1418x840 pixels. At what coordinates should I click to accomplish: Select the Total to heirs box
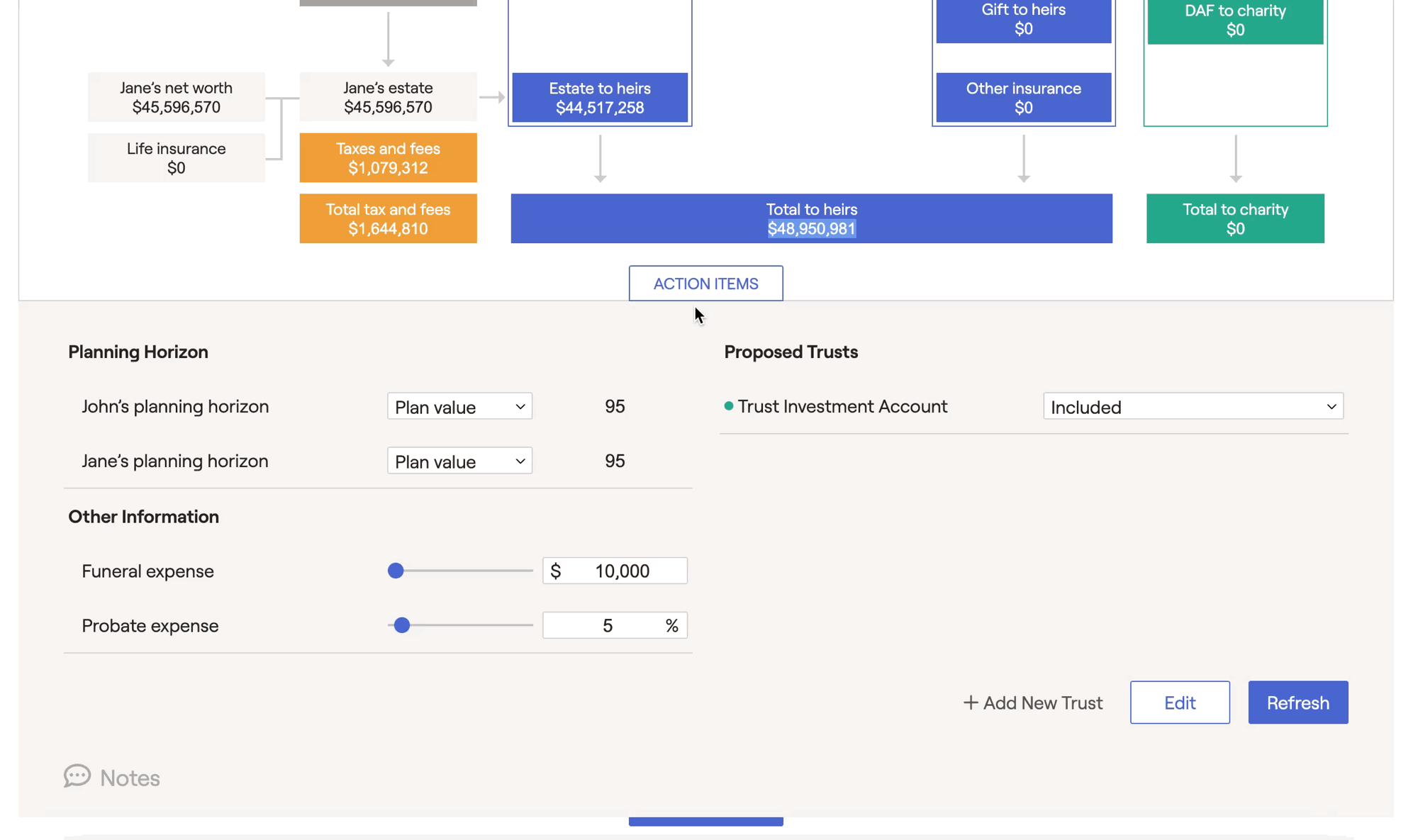click(811, 218)
